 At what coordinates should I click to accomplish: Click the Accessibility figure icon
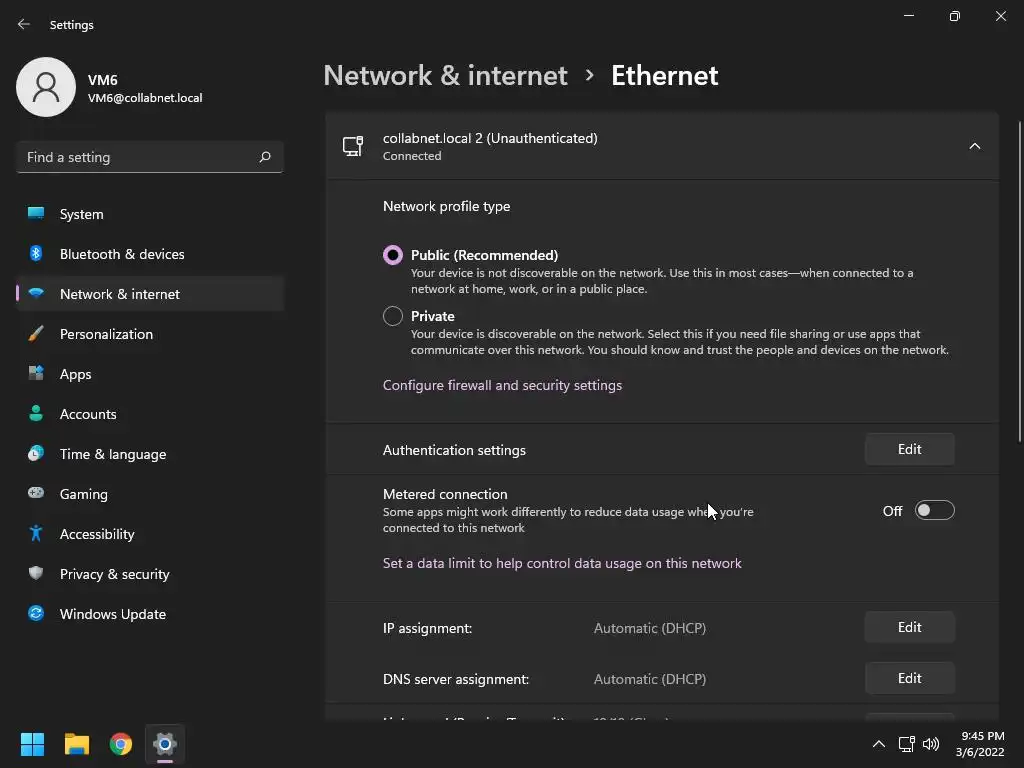[36, 534]
